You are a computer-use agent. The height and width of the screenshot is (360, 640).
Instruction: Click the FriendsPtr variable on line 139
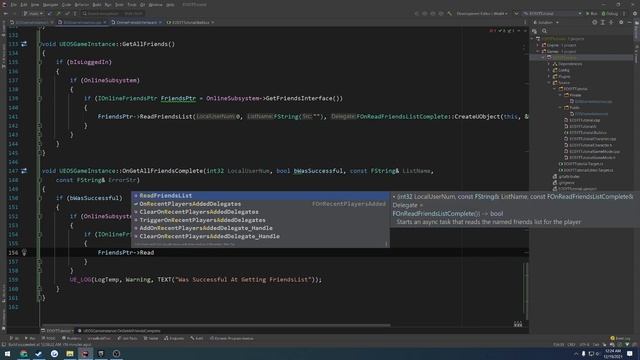[178, 98]
